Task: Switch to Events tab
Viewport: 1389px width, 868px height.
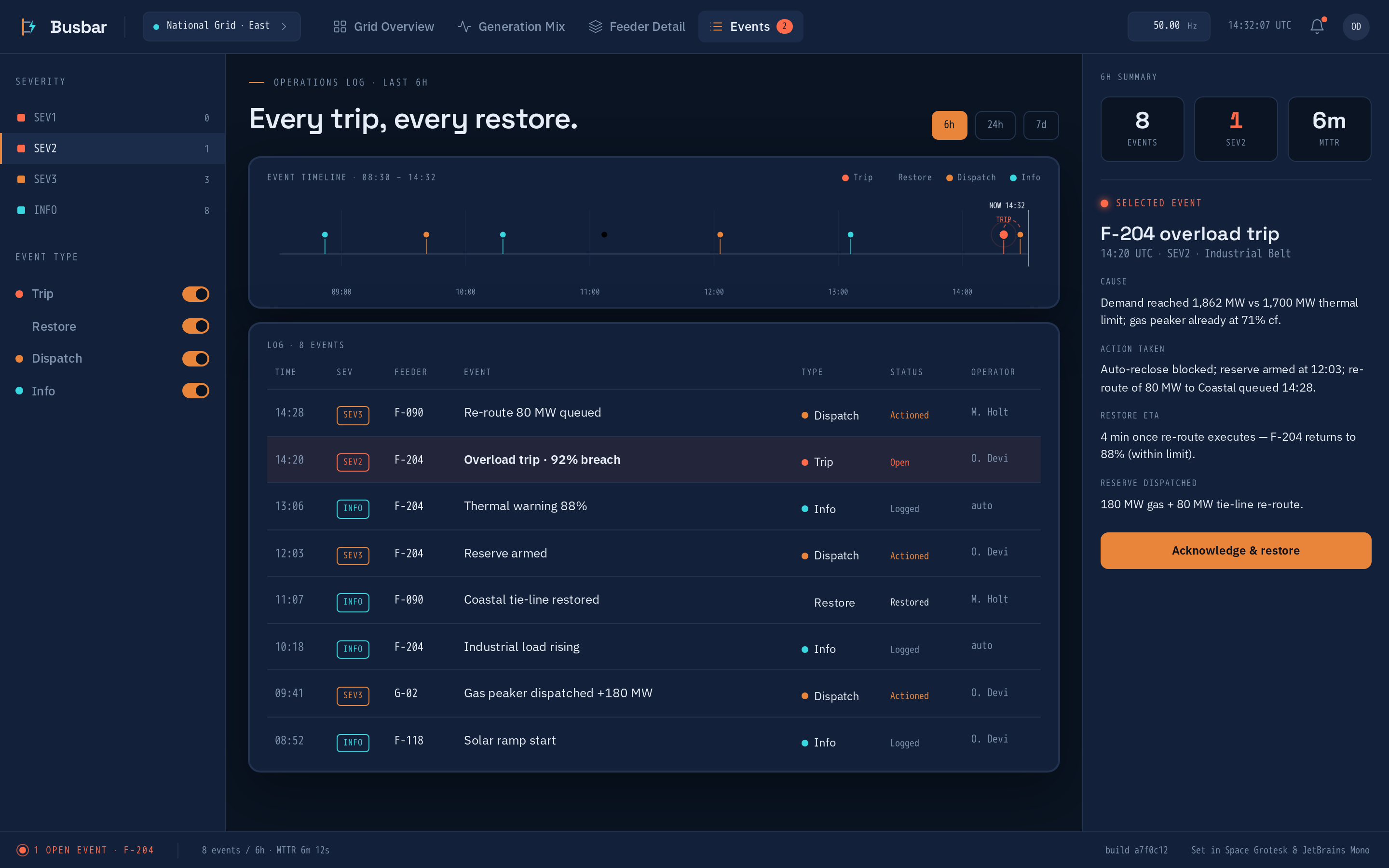Action: tap(751, 27)
